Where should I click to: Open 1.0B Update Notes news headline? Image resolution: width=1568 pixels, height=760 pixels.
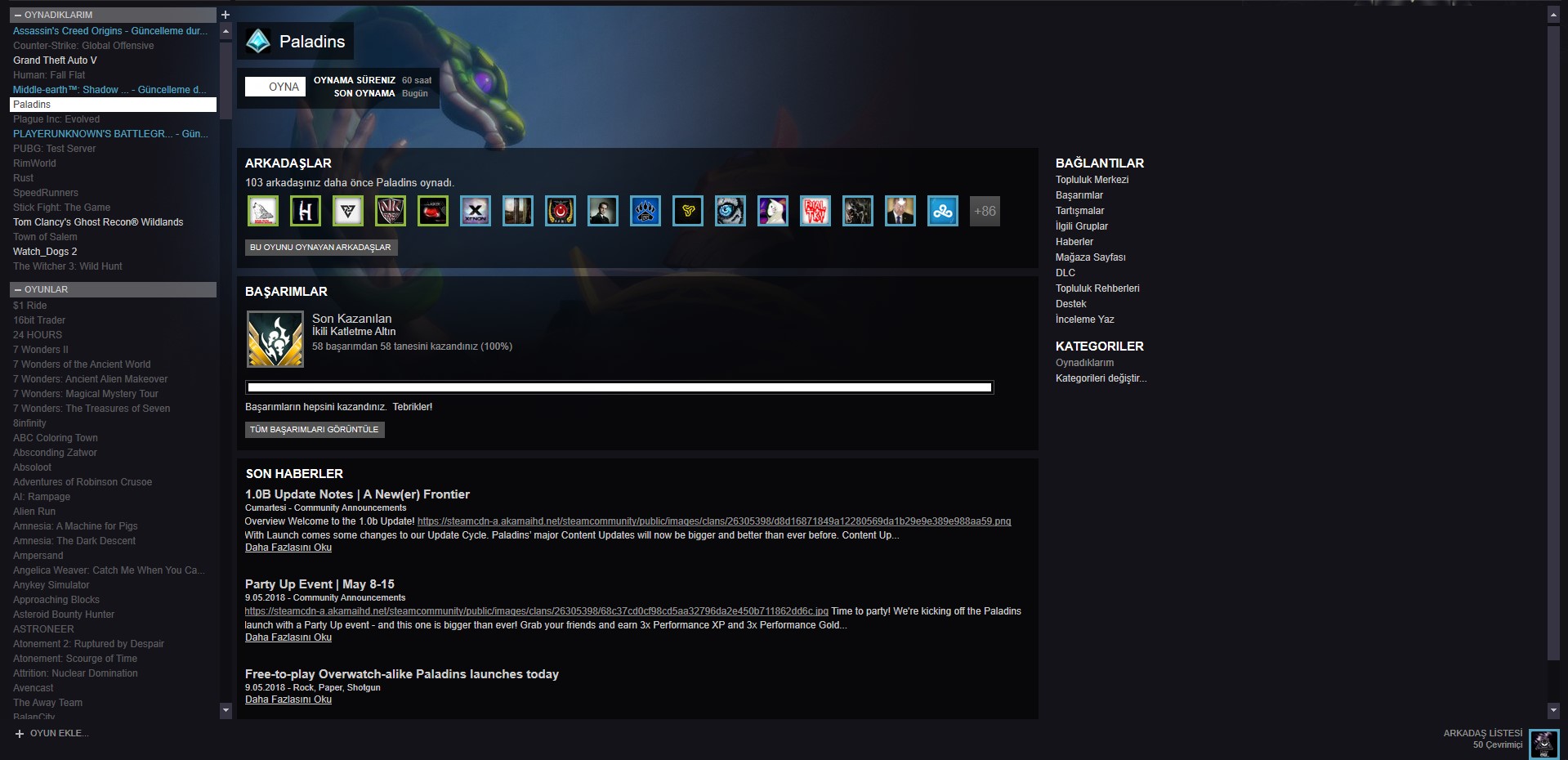[357, 494]
